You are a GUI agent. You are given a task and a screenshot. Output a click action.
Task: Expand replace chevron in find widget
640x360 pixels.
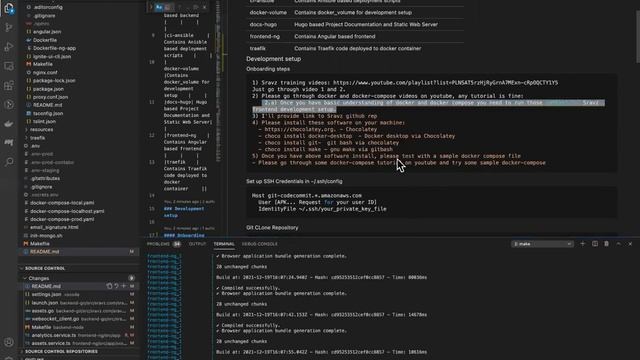151,7
